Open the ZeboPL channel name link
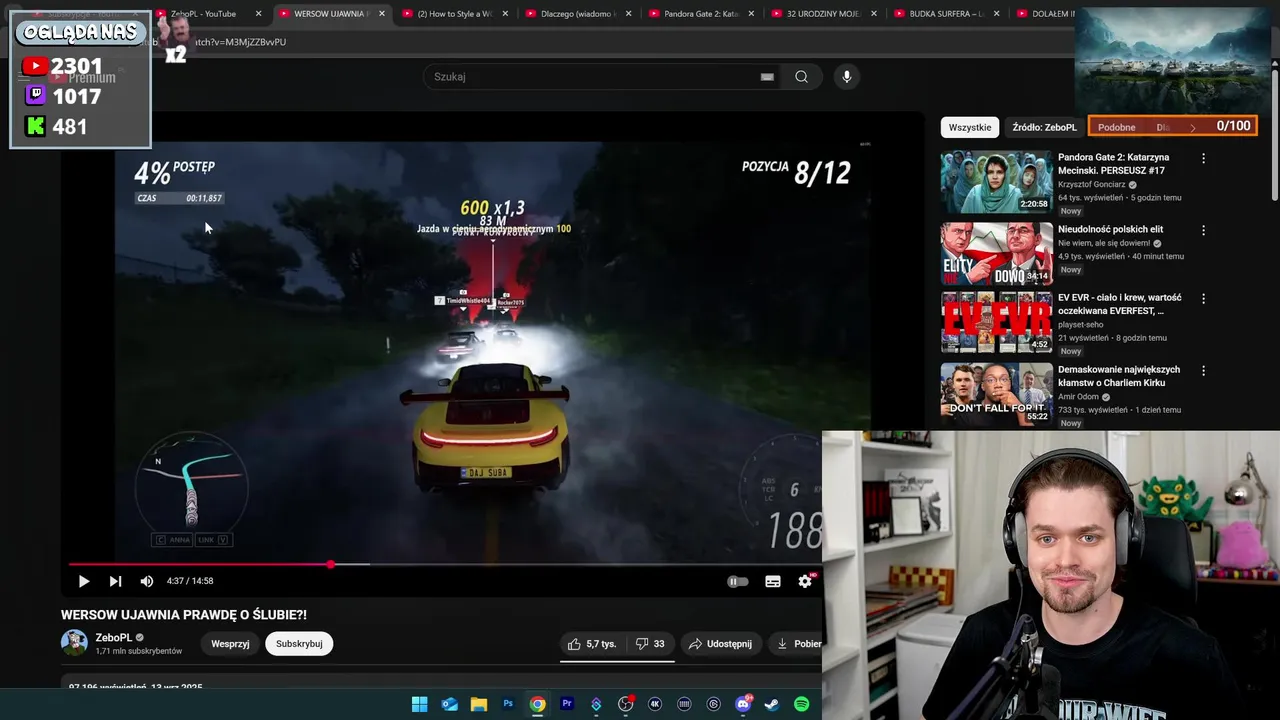The width and height of the screenshot is (1280, 720). click(113, 638)
